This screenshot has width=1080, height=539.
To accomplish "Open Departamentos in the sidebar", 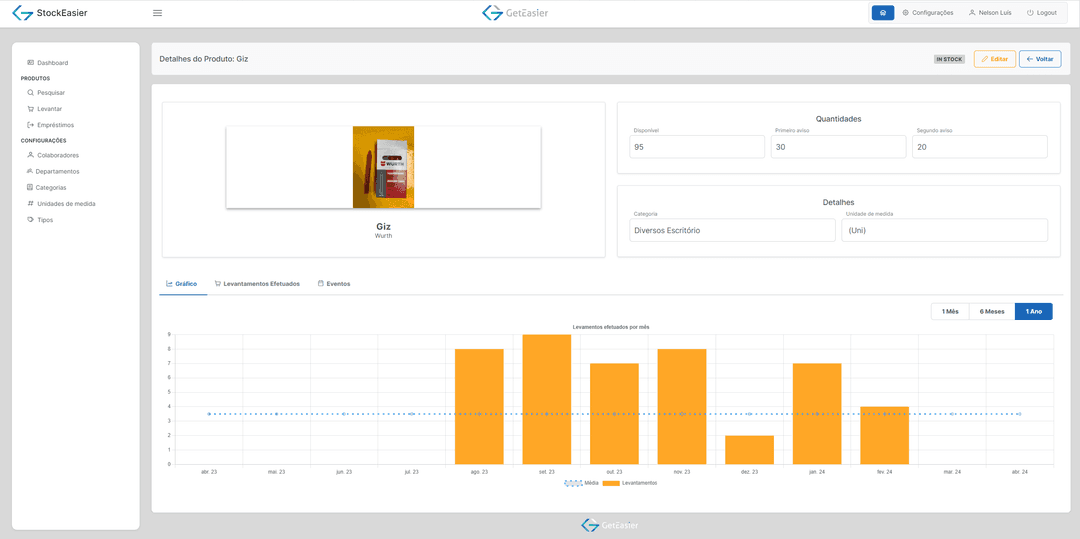I will point(57,171).
